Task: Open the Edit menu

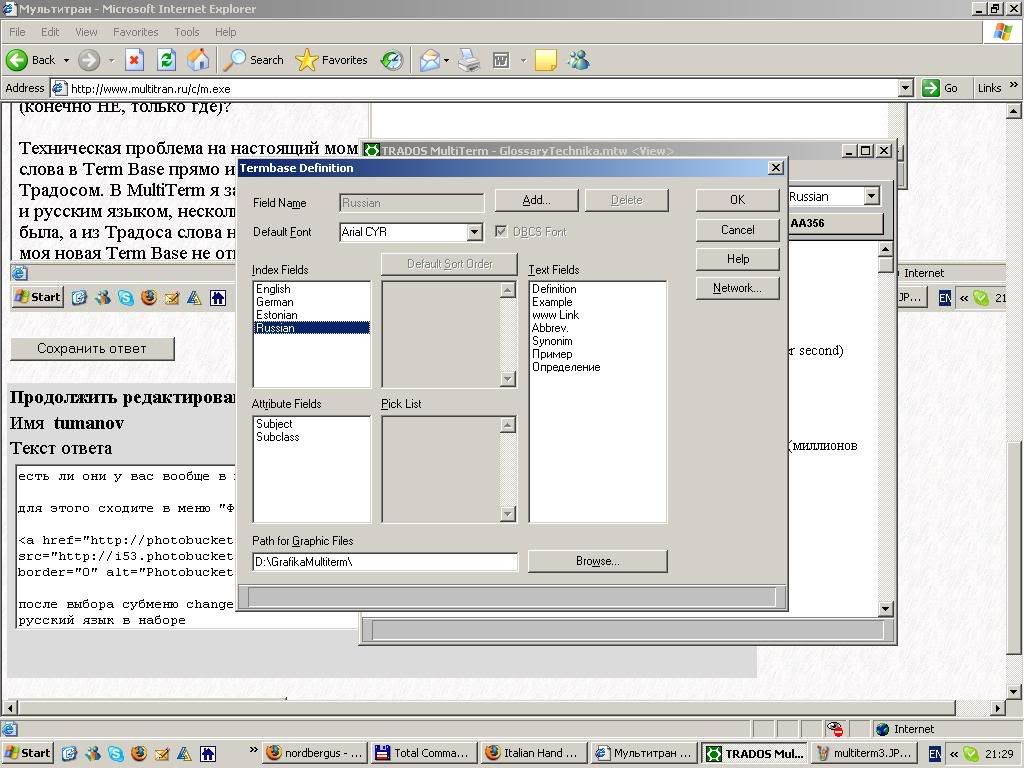Action: coord(50,32)
